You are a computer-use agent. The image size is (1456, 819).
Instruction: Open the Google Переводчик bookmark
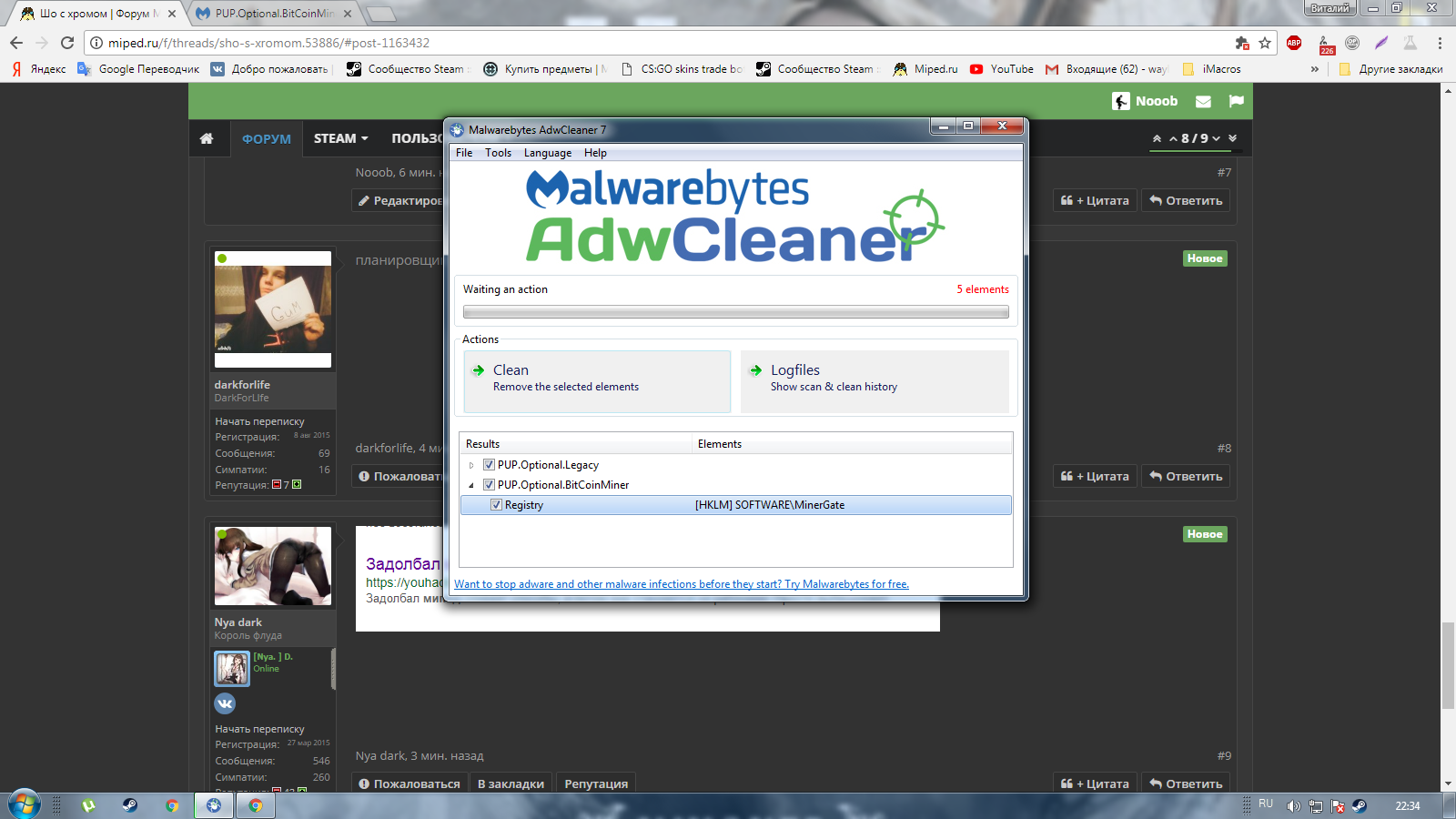(139, 69)
